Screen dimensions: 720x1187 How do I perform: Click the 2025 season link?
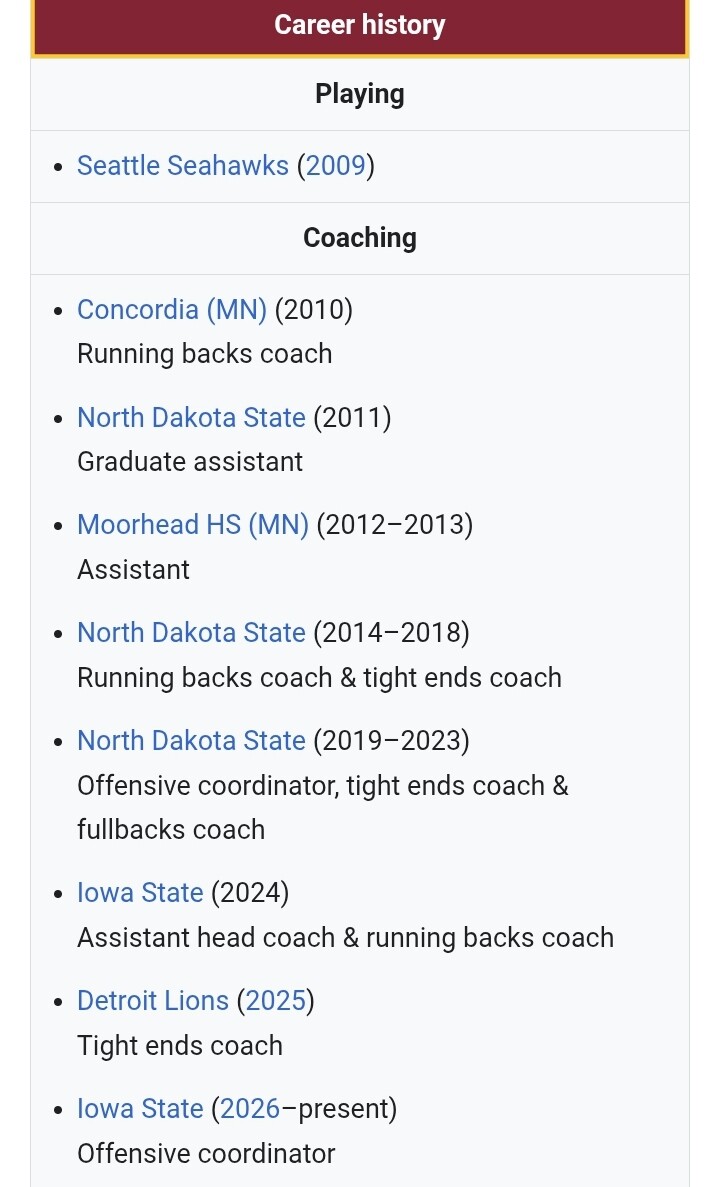coord(275,1002)
